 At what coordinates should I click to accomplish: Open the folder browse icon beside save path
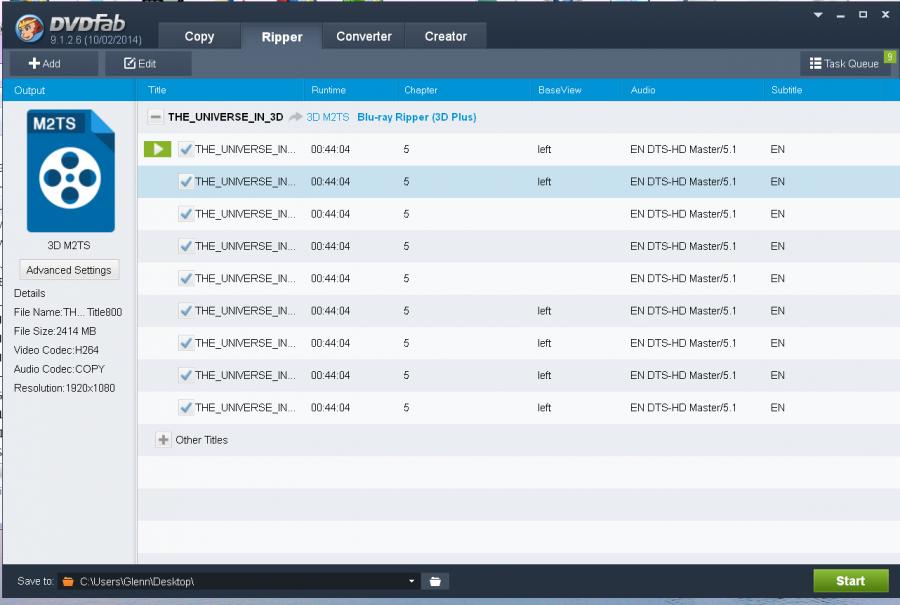435,581
